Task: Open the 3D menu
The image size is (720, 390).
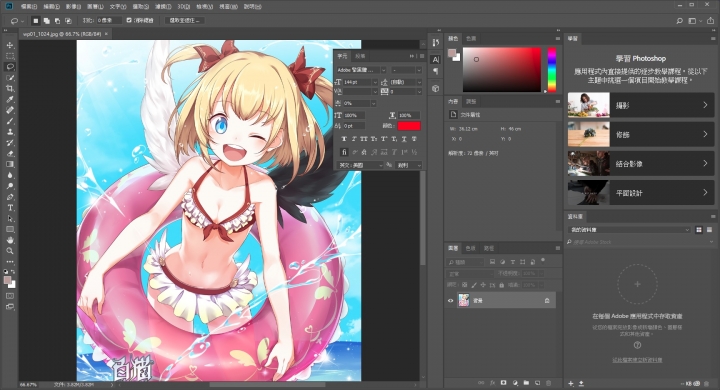Action: coord(184,6)
